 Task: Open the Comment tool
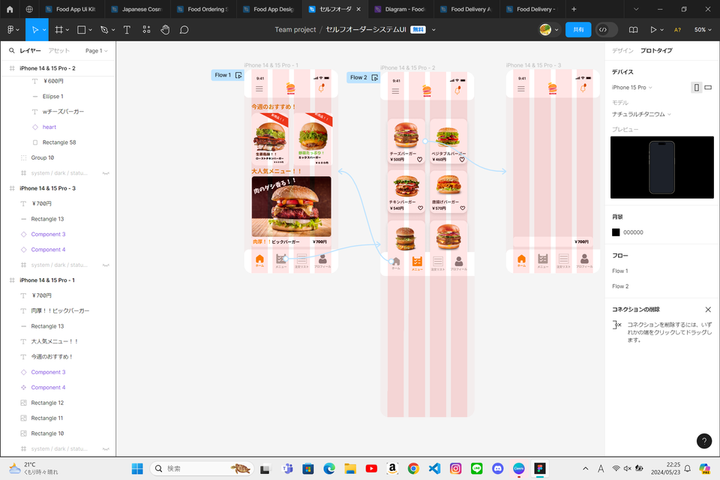tap(184, 30)
